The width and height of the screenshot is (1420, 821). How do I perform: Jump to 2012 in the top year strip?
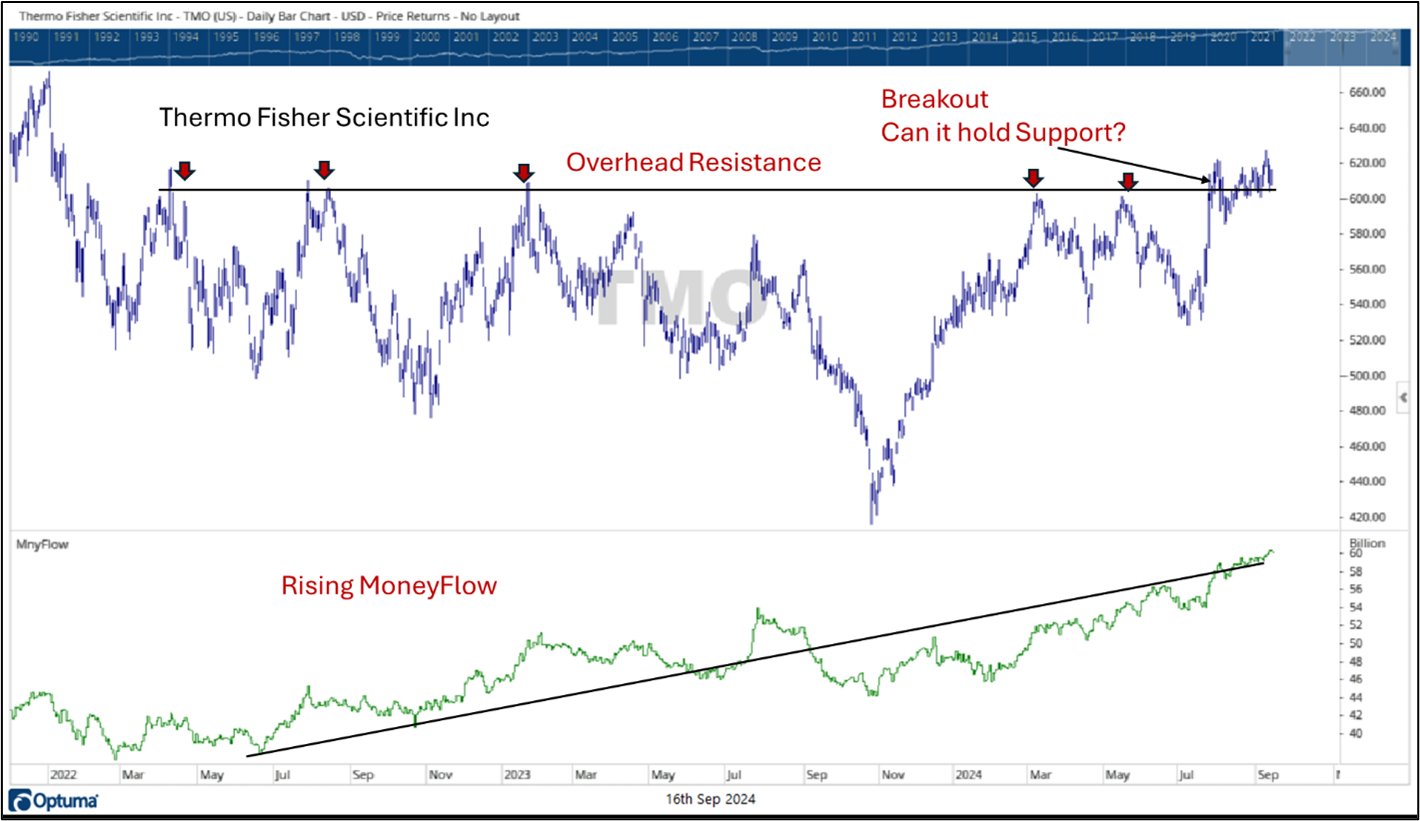pyautogui.click(x=905, y=37)
